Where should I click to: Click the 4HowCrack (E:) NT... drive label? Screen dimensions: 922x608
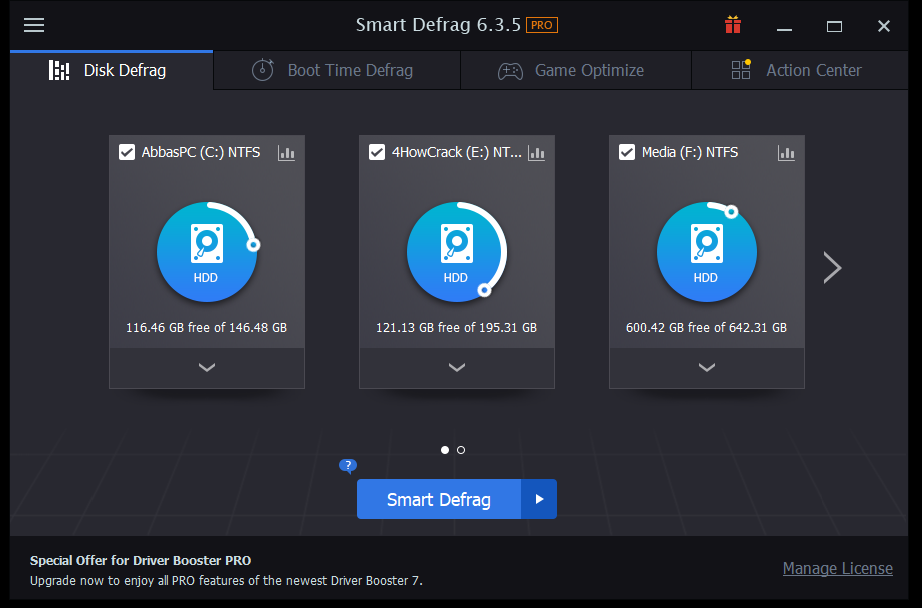pos(456,152)
